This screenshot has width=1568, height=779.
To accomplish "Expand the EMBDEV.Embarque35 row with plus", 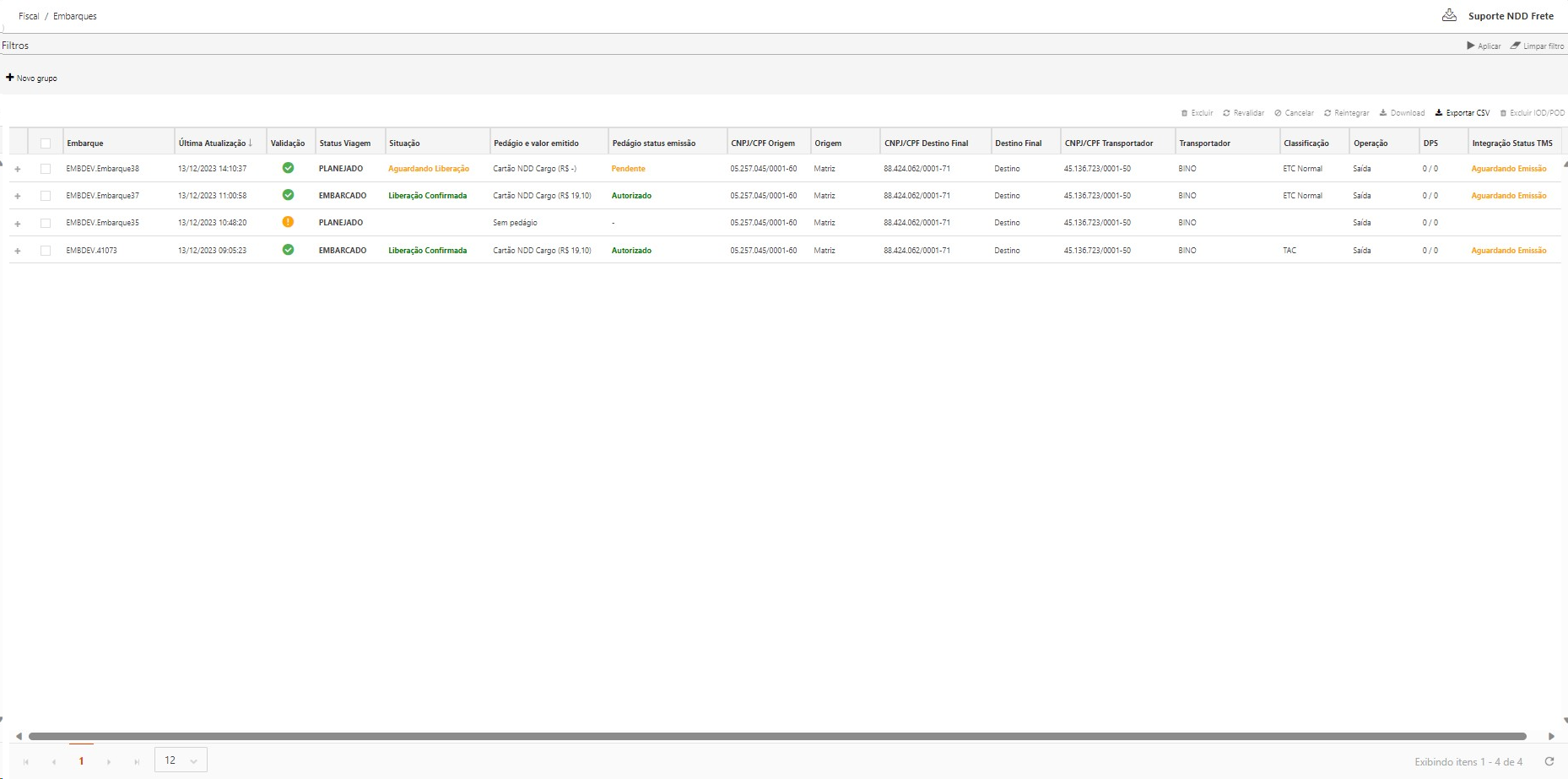I will (x=18, y=224).
